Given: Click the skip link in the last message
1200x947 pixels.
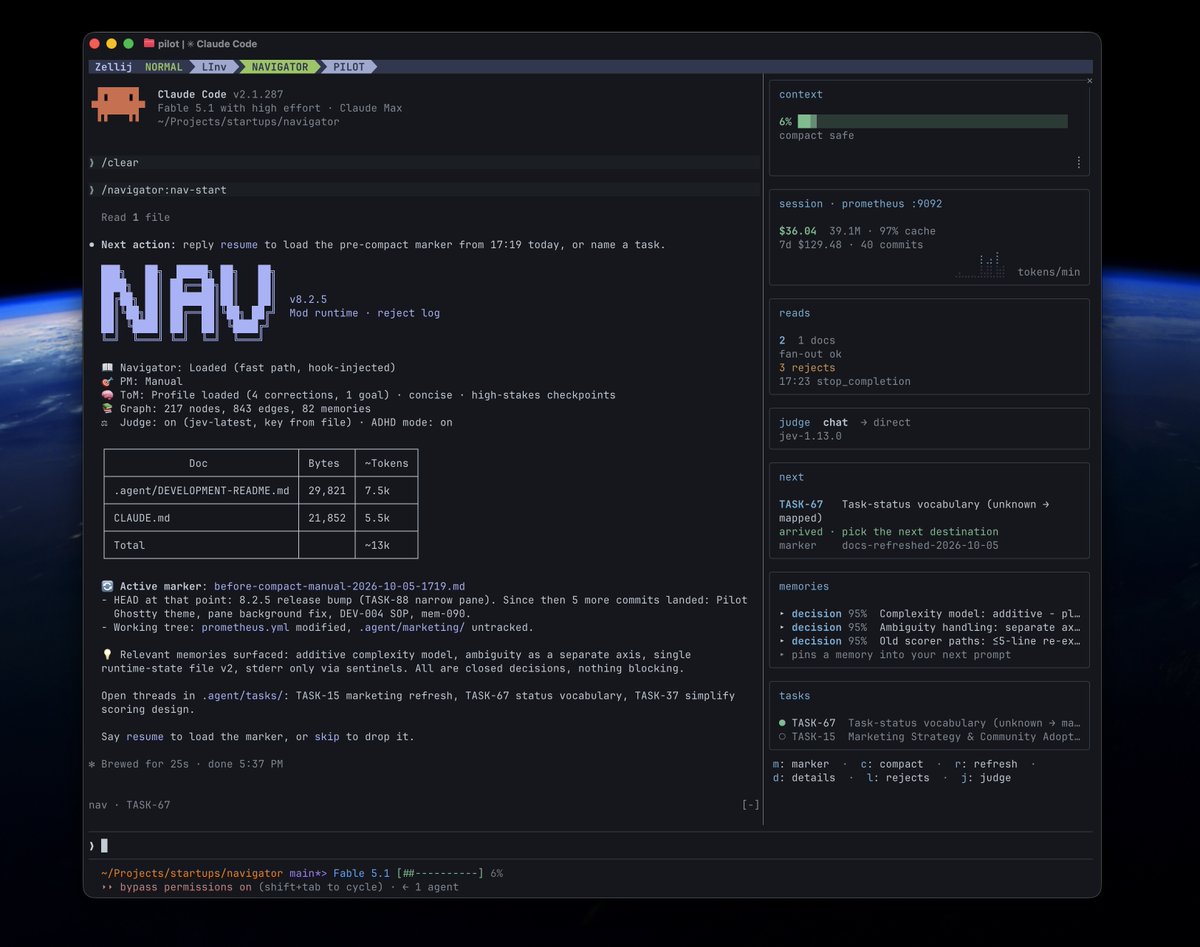Looking at the screenshot, I should coord(327,737).
